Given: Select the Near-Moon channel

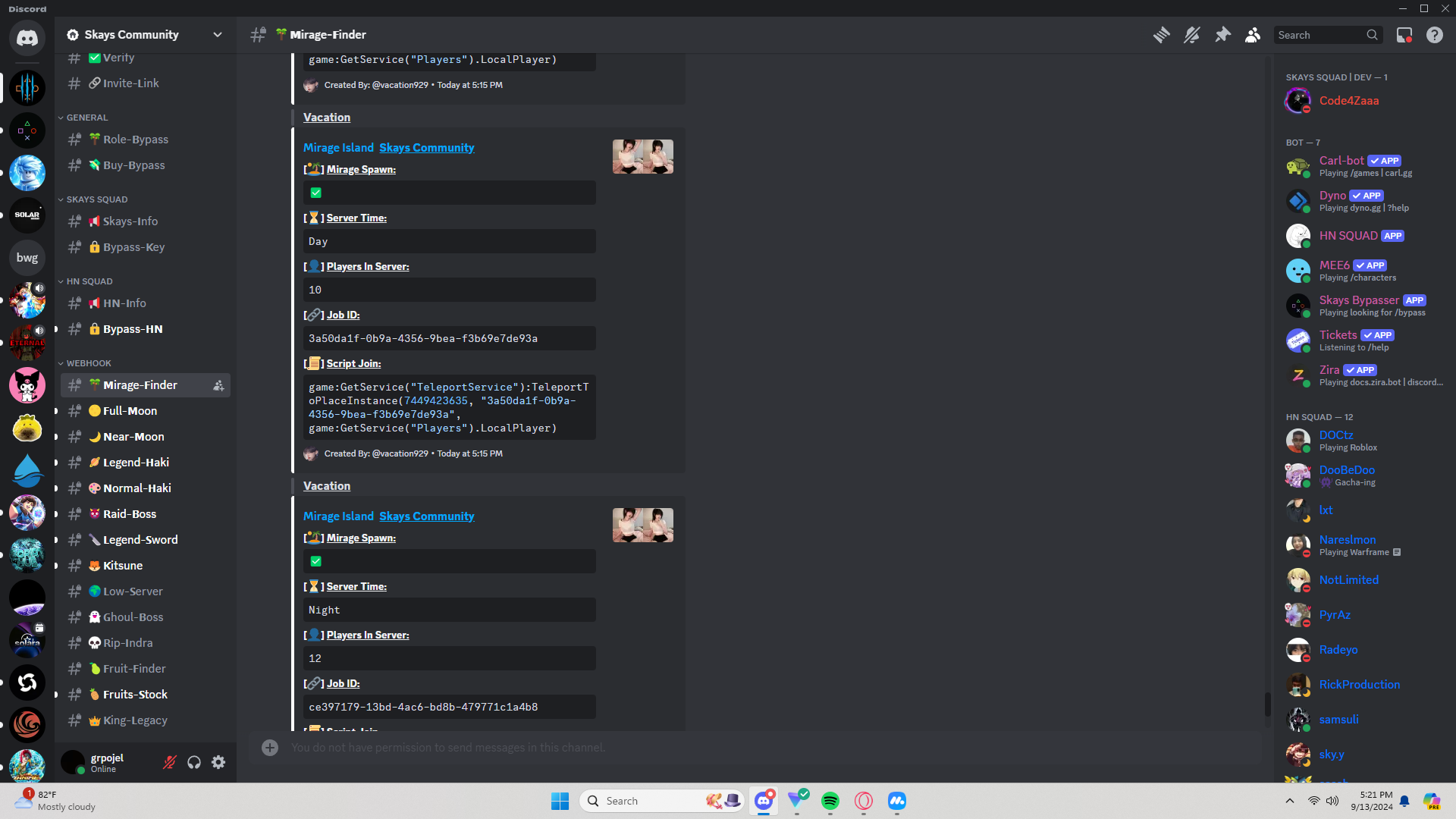Looking at the screenshot, I should click(x=146, y=437).
